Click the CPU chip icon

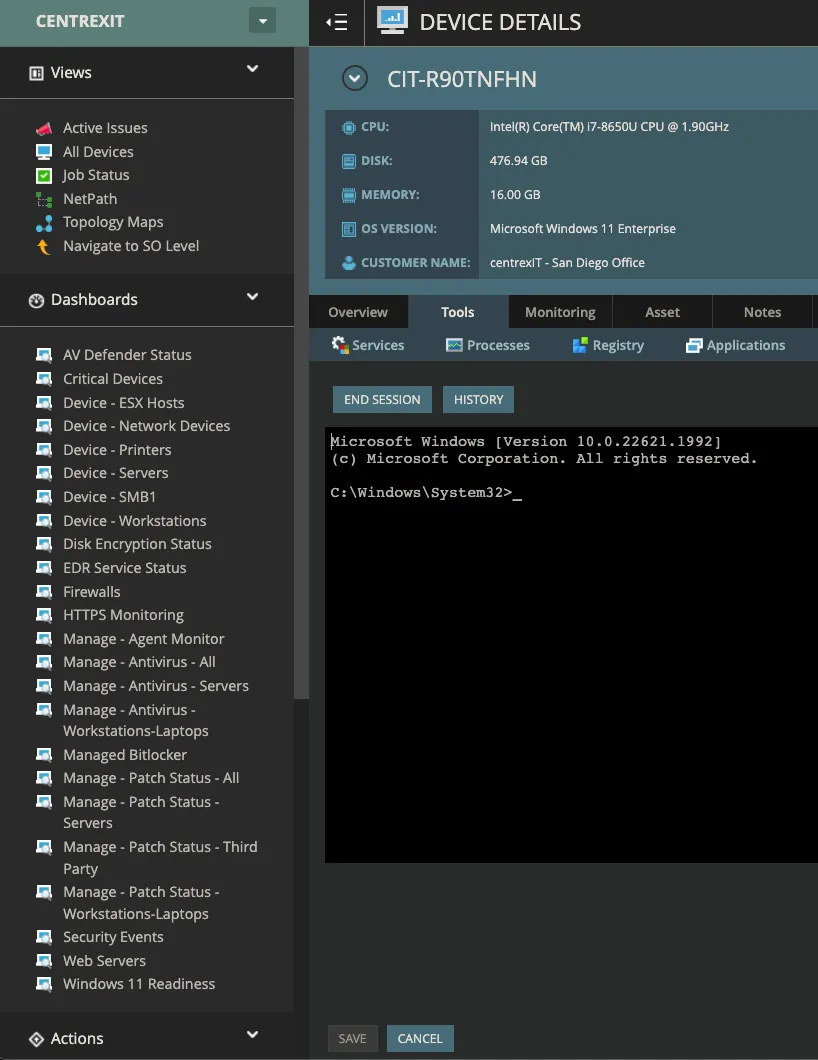349,127
